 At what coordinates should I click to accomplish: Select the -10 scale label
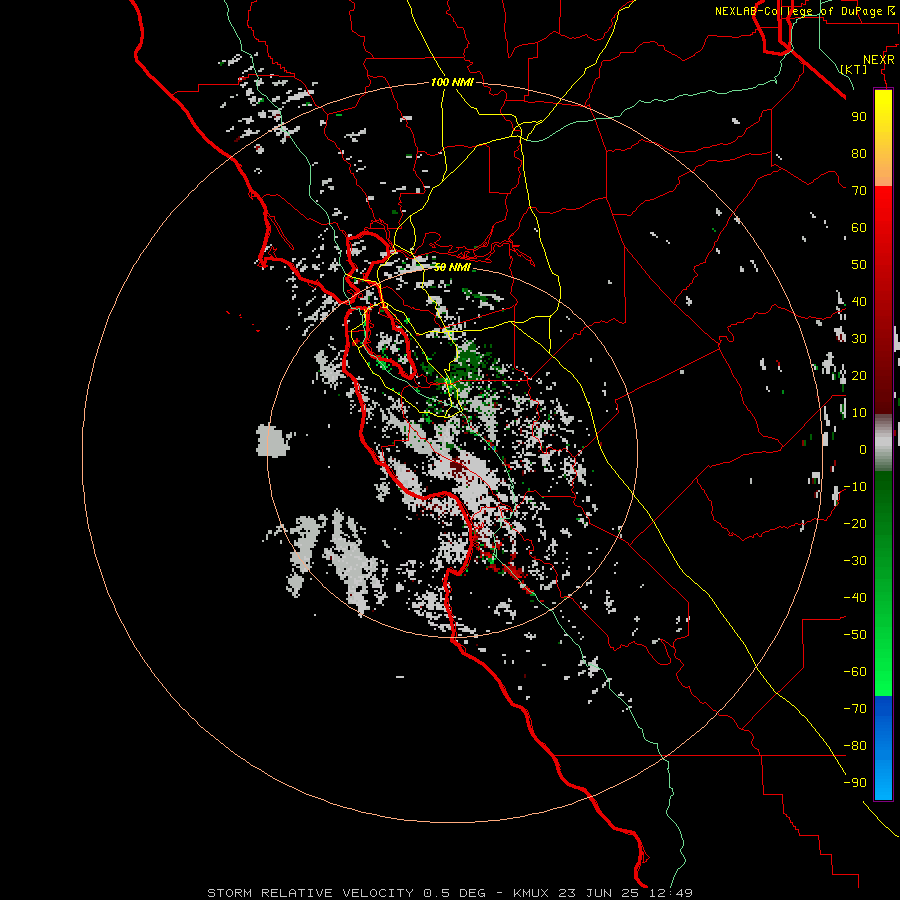[x=855, y=487]
